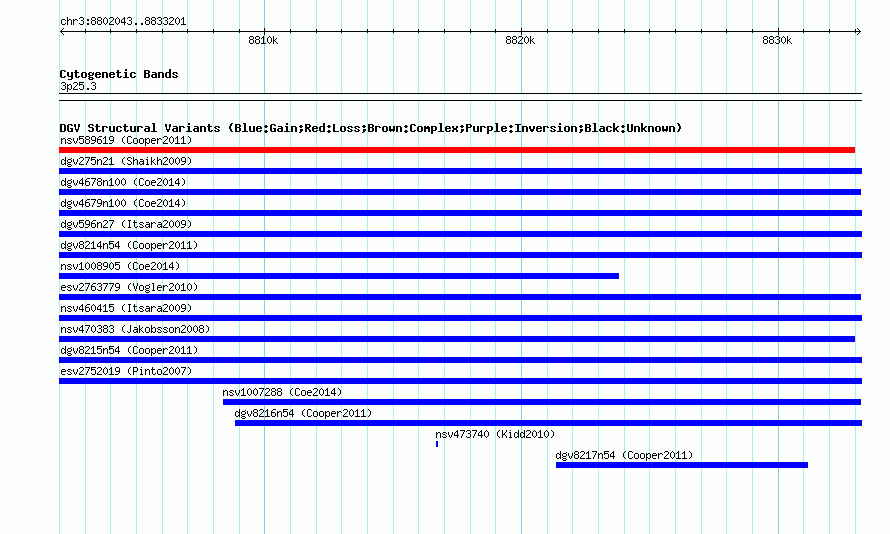Click the blue dgv275n21 gain bar
The height and width of the screenshot is (534, 890).
point(460,171)
